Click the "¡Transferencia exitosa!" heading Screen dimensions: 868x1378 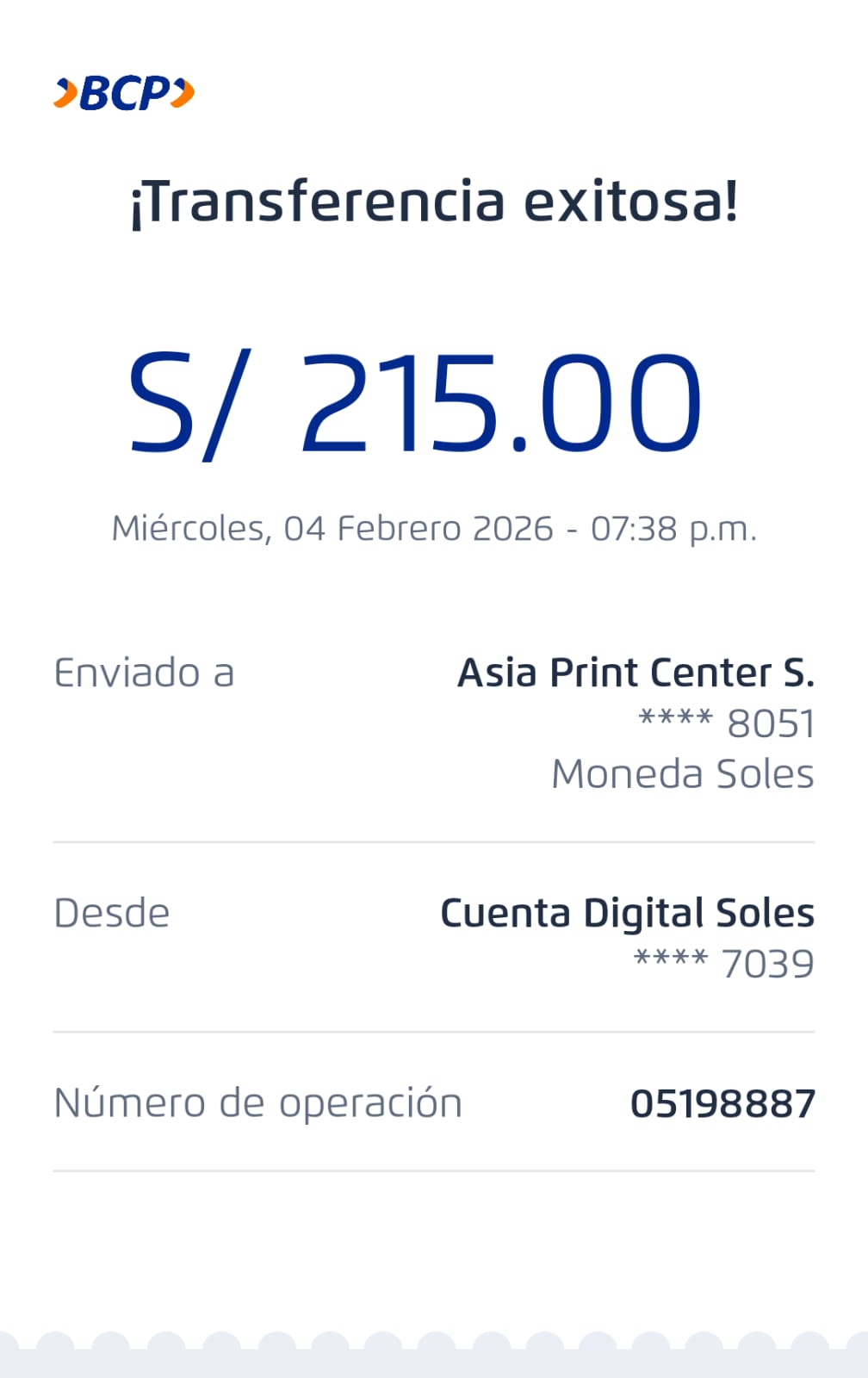[434, 202]
